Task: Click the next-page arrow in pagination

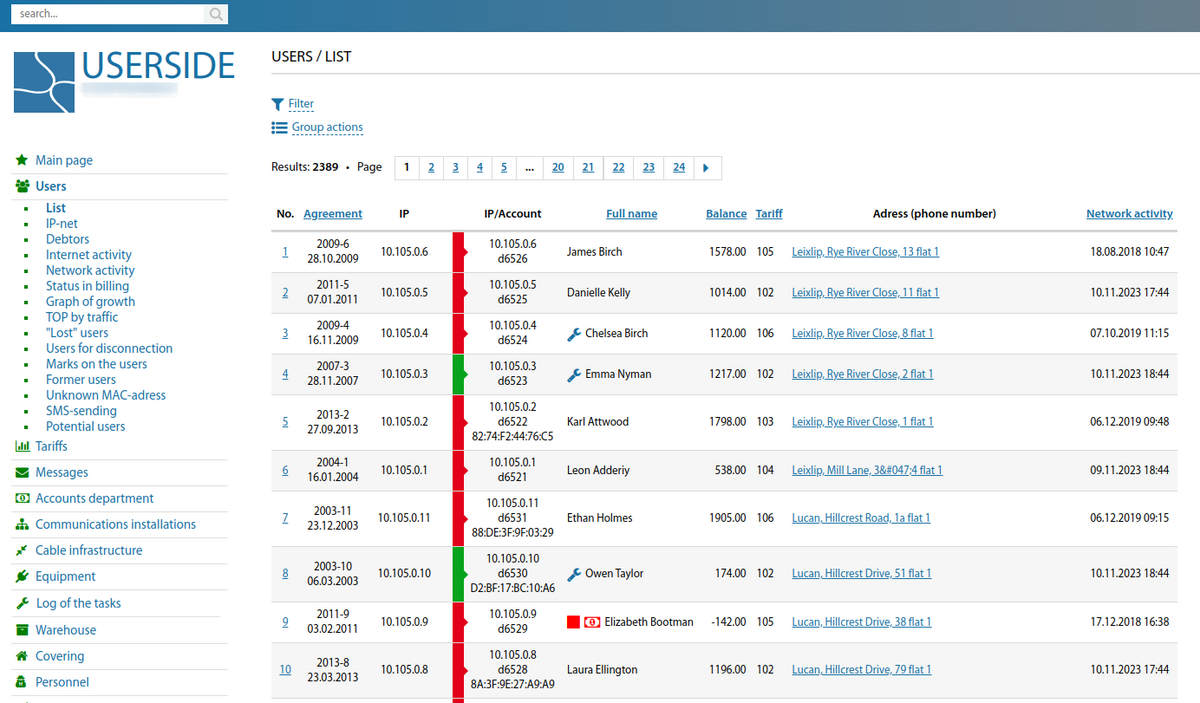Action: (x=707, y=167)
